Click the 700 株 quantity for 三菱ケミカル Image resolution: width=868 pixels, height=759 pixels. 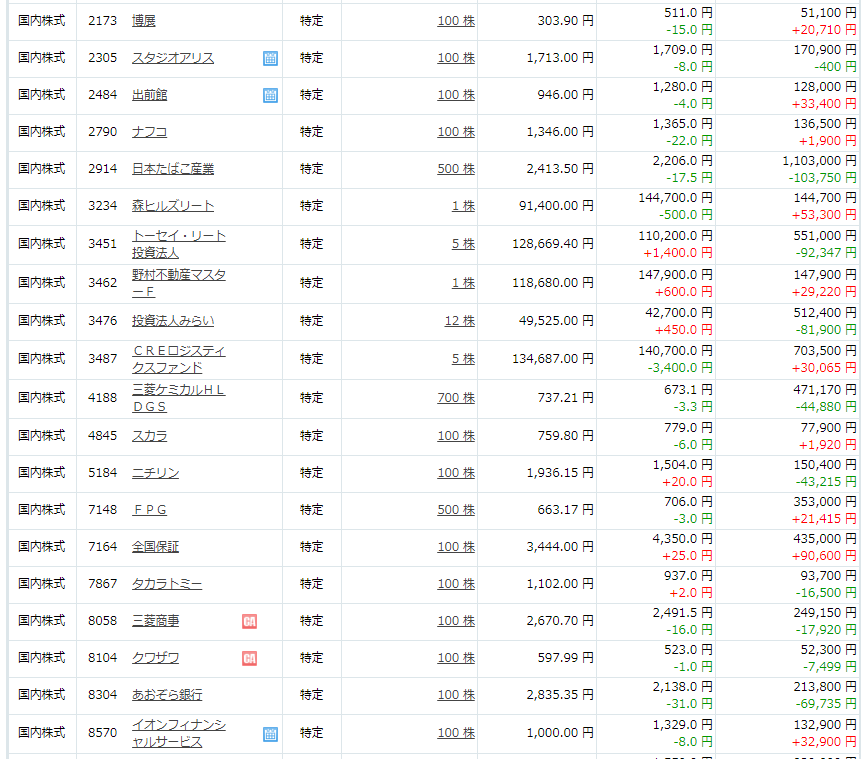click(x=456, y=398)
